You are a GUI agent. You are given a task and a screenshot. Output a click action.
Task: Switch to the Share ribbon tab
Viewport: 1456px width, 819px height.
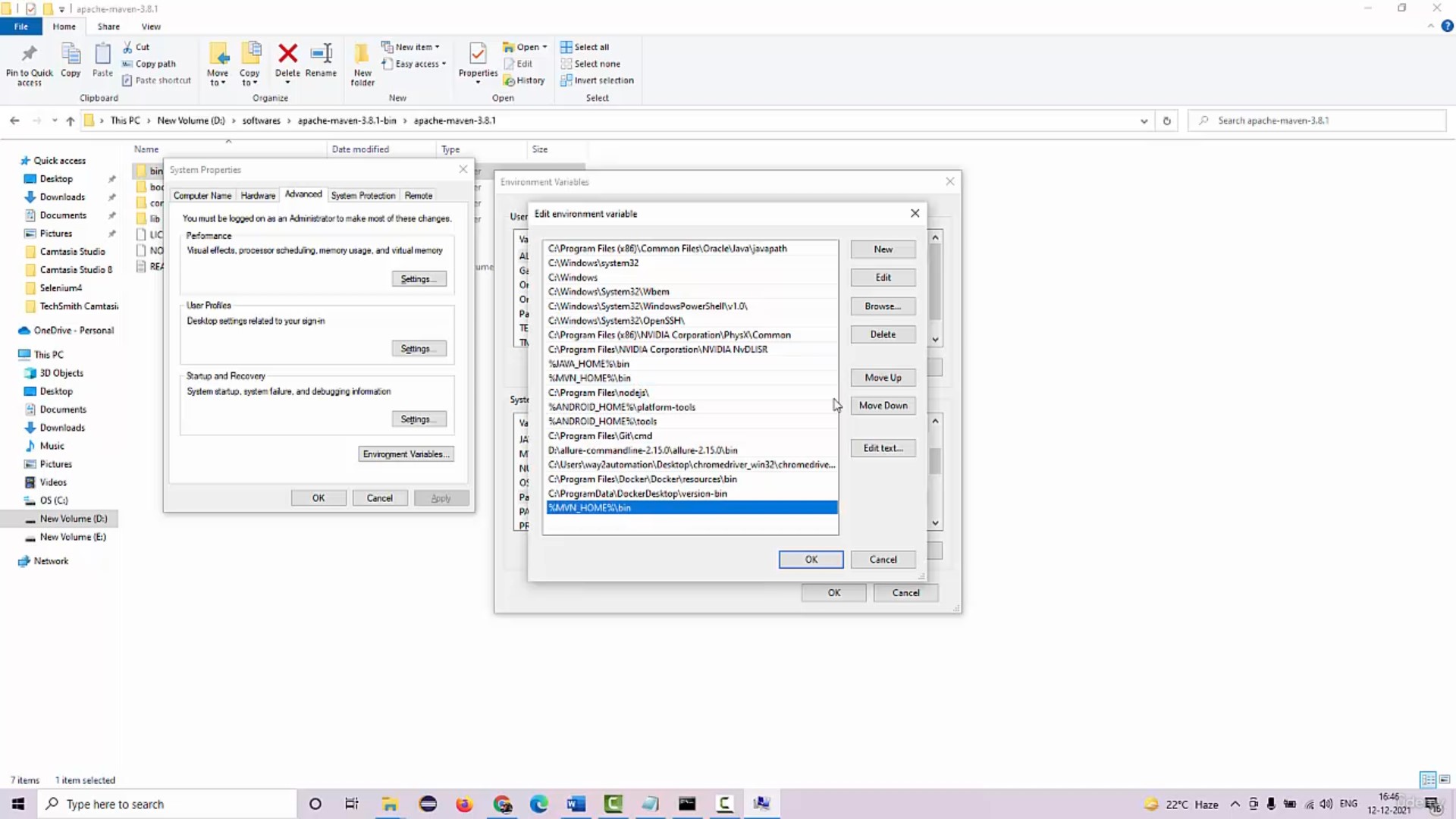pos(108,27)
